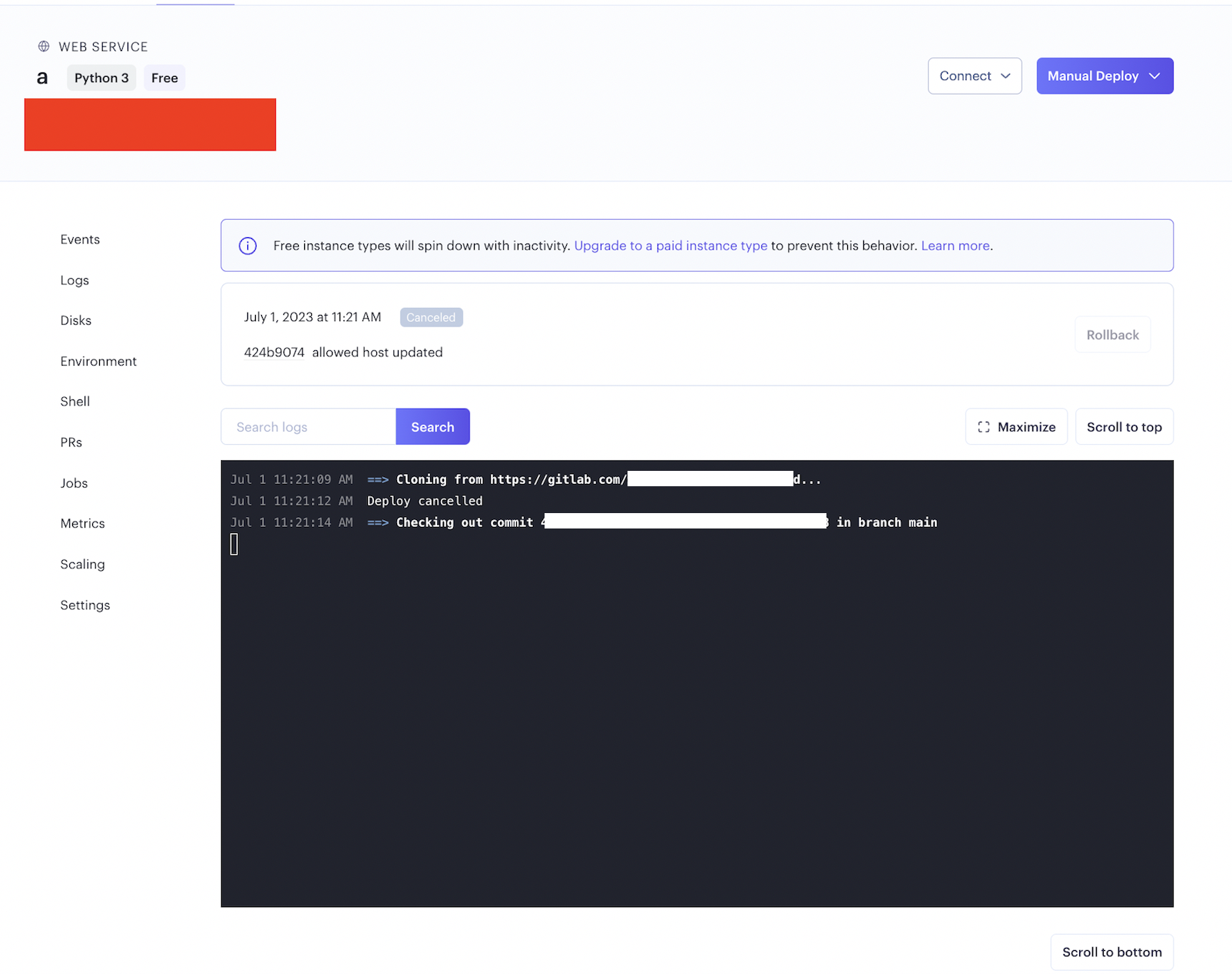Open the Shell page
The height and width of the screenshot is (974, 1232).
click(75, 402)
